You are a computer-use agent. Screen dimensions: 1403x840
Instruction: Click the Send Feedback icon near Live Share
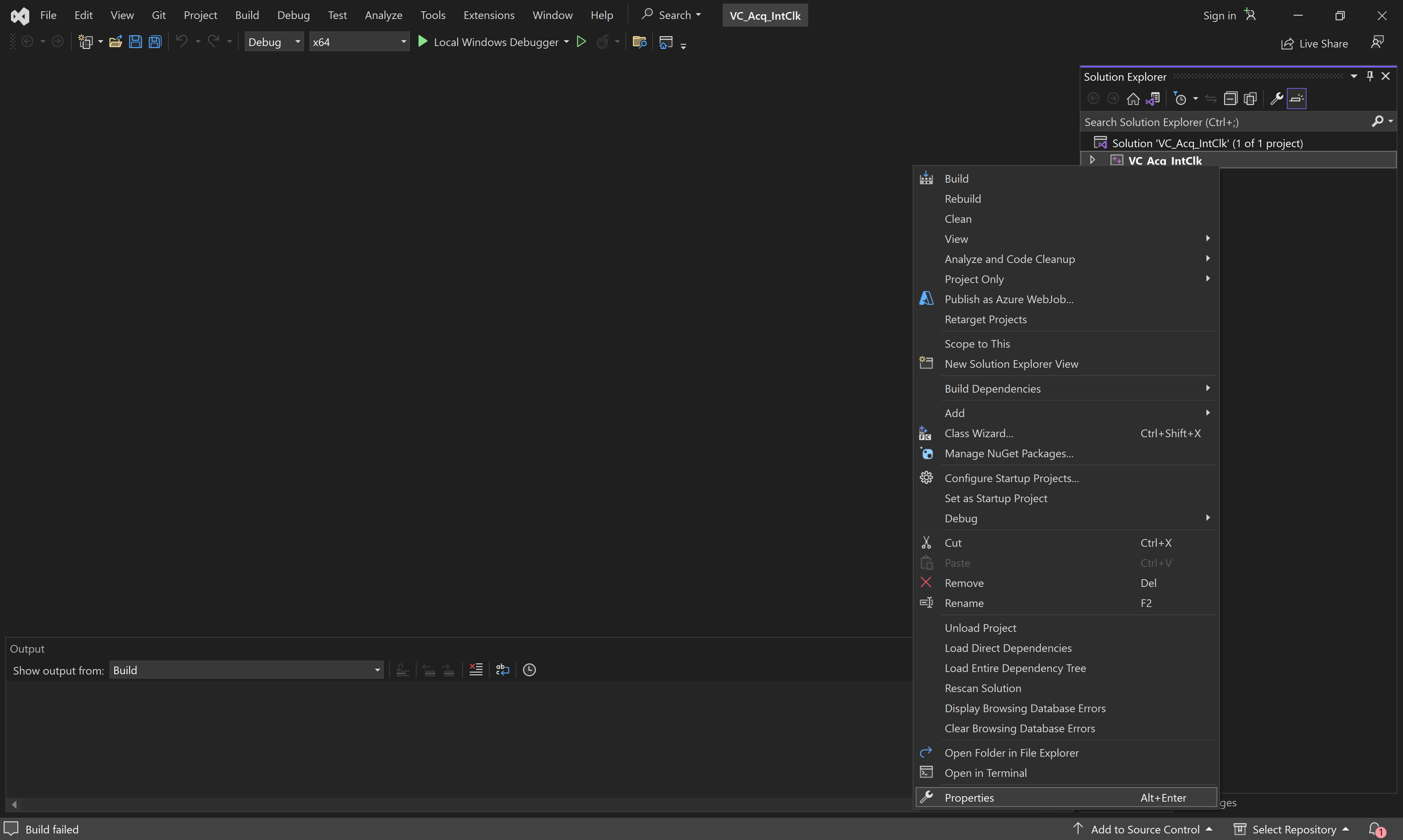point(1377,42)
